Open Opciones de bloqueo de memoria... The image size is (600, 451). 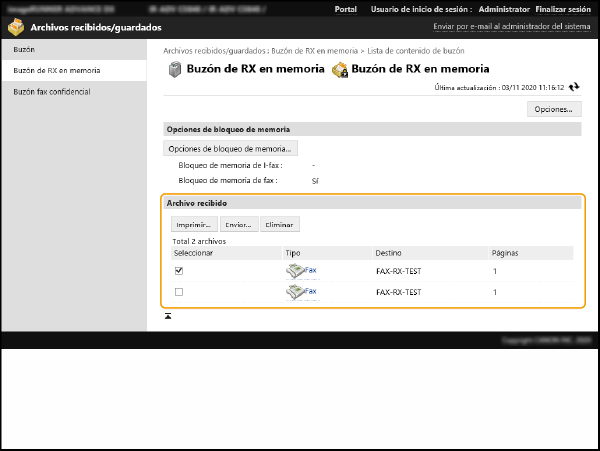pyautogui.click(x=230, y=149)
